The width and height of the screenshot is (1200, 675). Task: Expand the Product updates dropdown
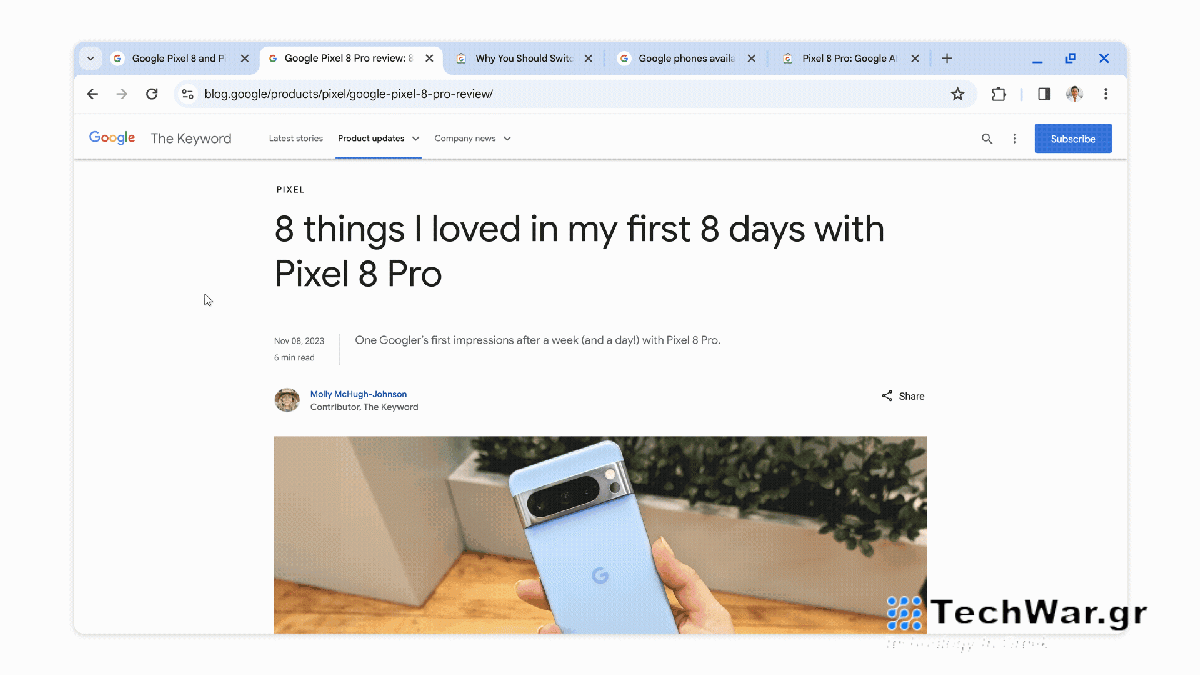pyautogui.click(x=379, y=139)
